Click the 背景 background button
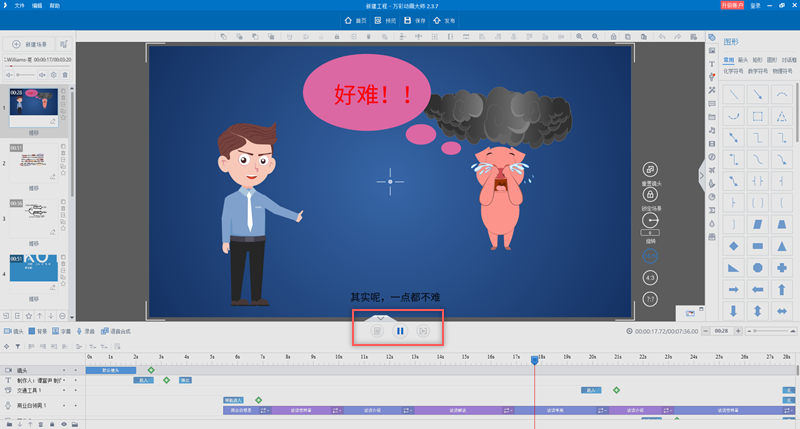The width and height of the screenshot is (800, 429). tap(38, 331)
